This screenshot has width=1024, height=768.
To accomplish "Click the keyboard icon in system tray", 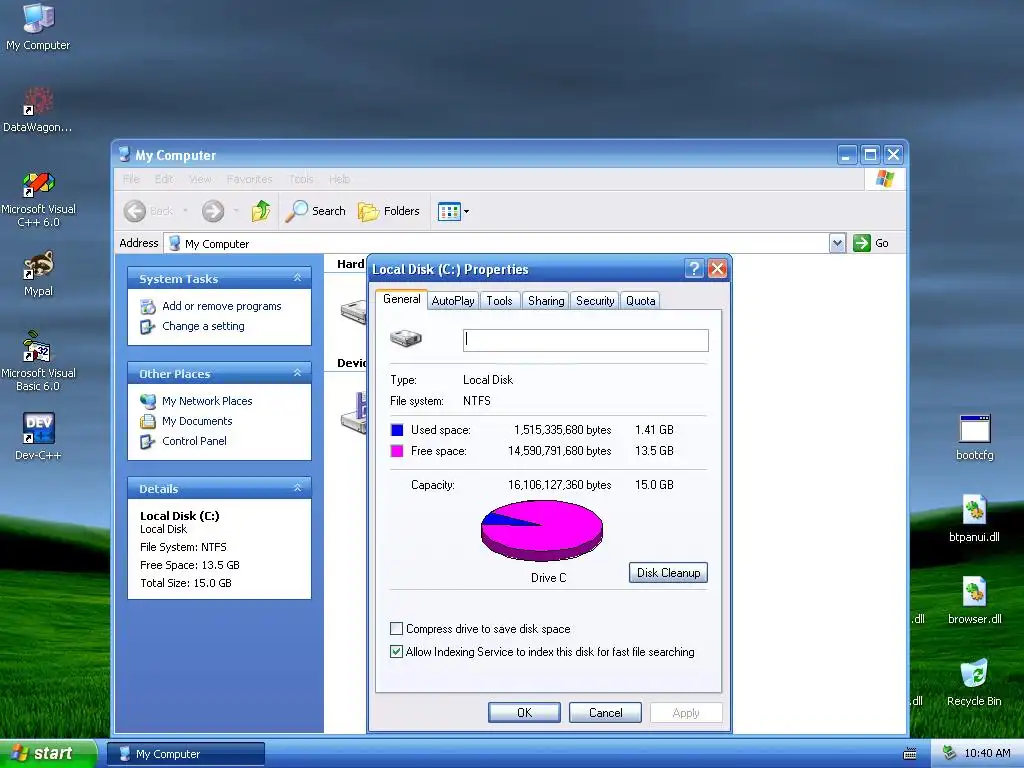I will pos(910,754).
